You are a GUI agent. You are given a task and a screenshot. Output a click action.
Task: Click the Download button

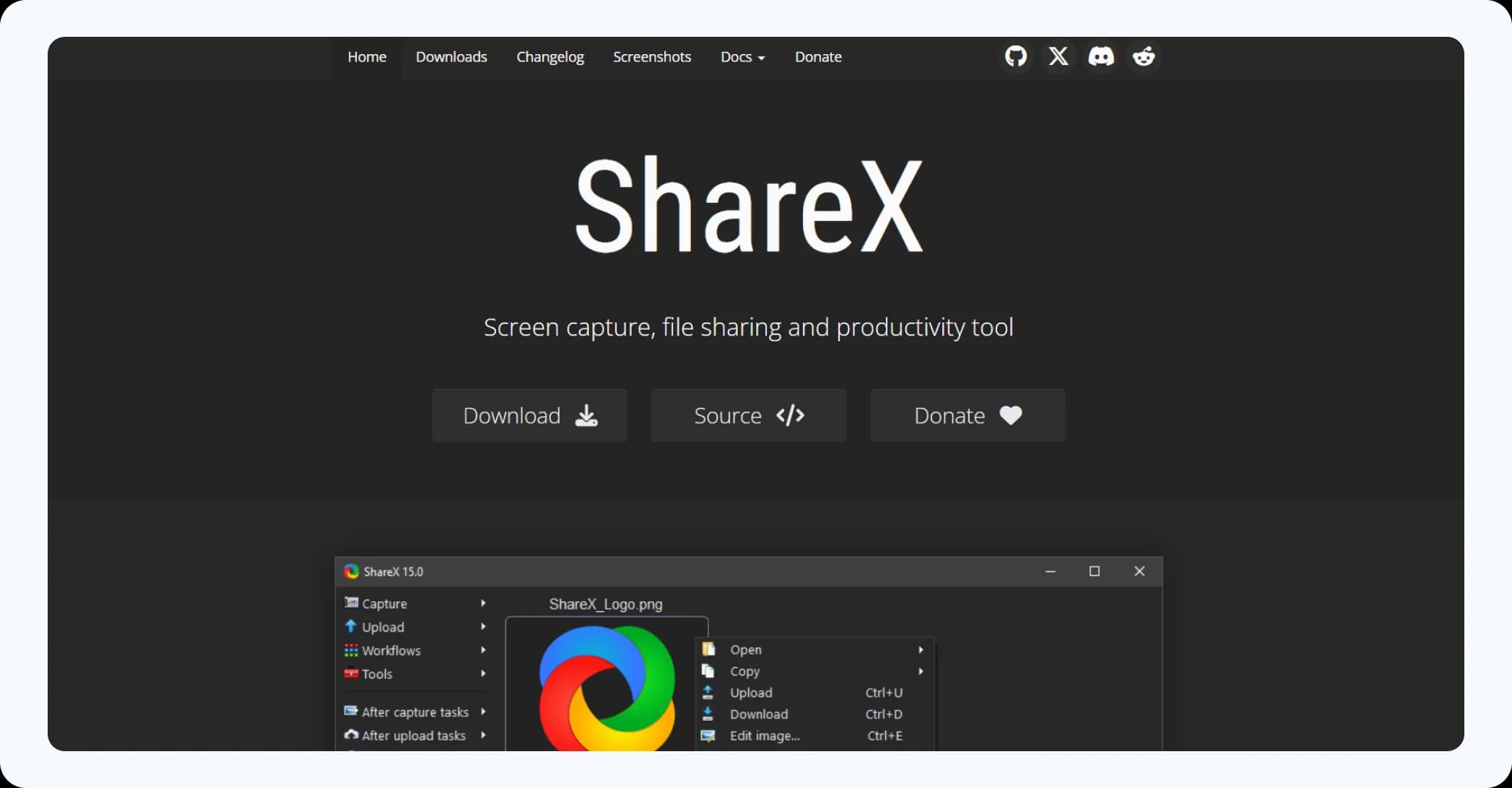529,416
